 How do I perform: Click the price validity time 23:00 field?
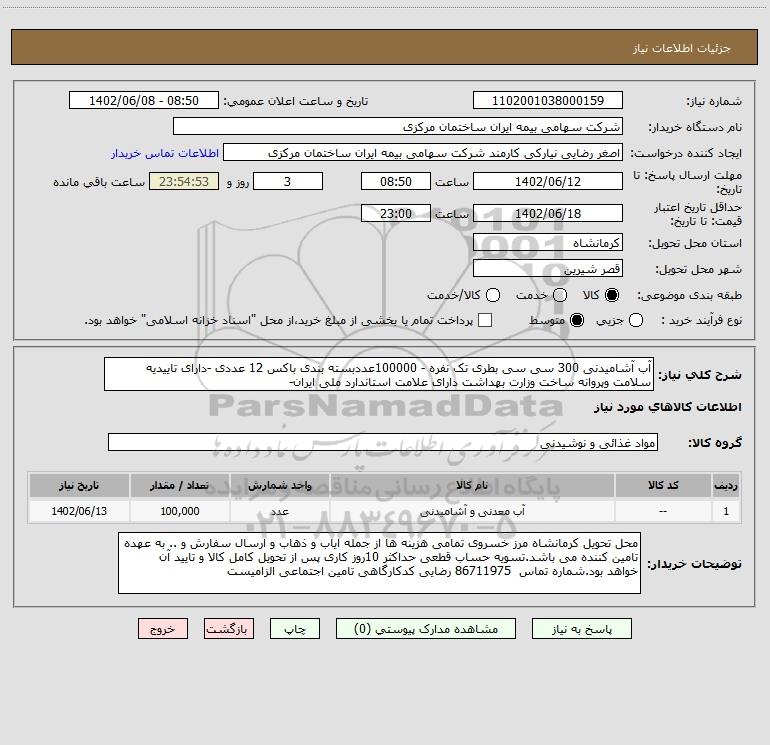396,213
